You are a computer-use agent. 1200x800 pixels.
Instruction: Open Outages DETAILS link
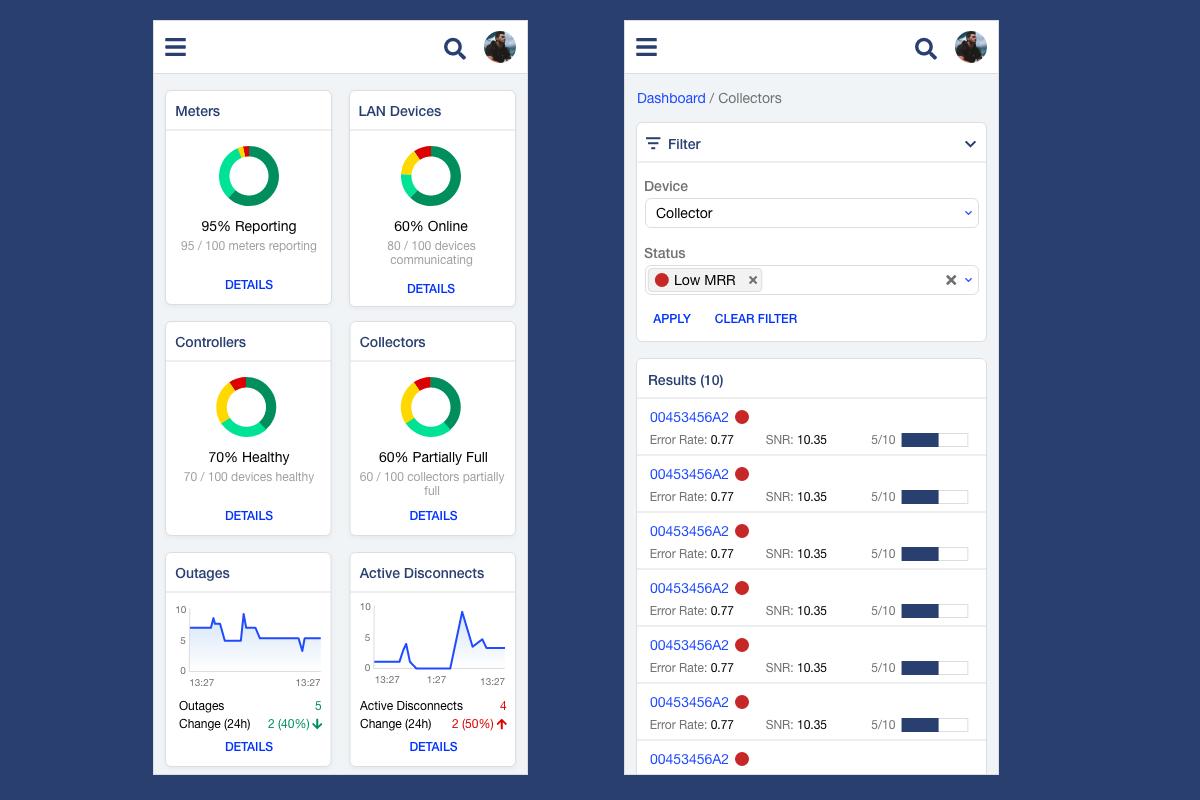tap(249, 747)
